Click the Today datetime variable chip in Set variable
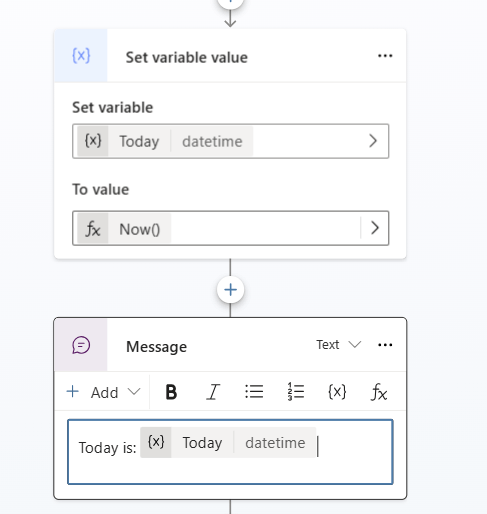487x514 pixels. 165,141
